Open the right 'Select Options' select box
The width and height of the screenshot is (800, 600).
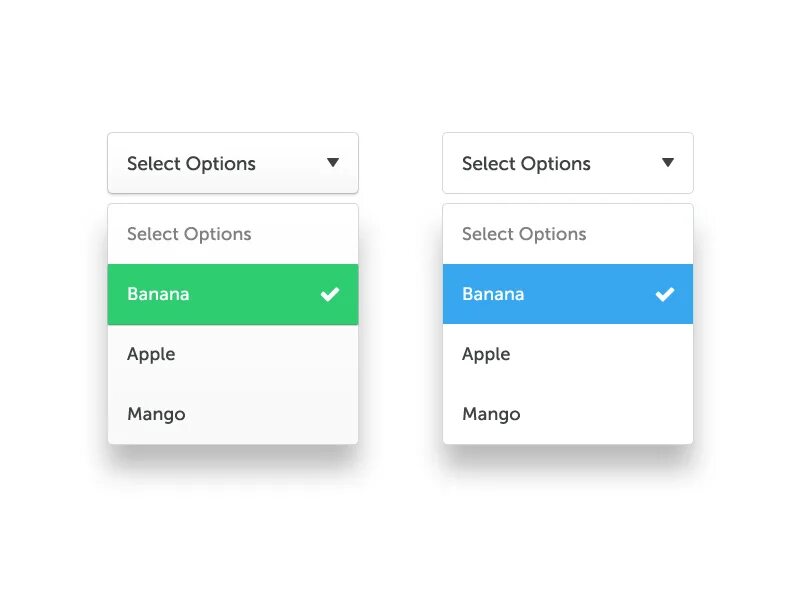pyautogui.click(x=567, y=163)
